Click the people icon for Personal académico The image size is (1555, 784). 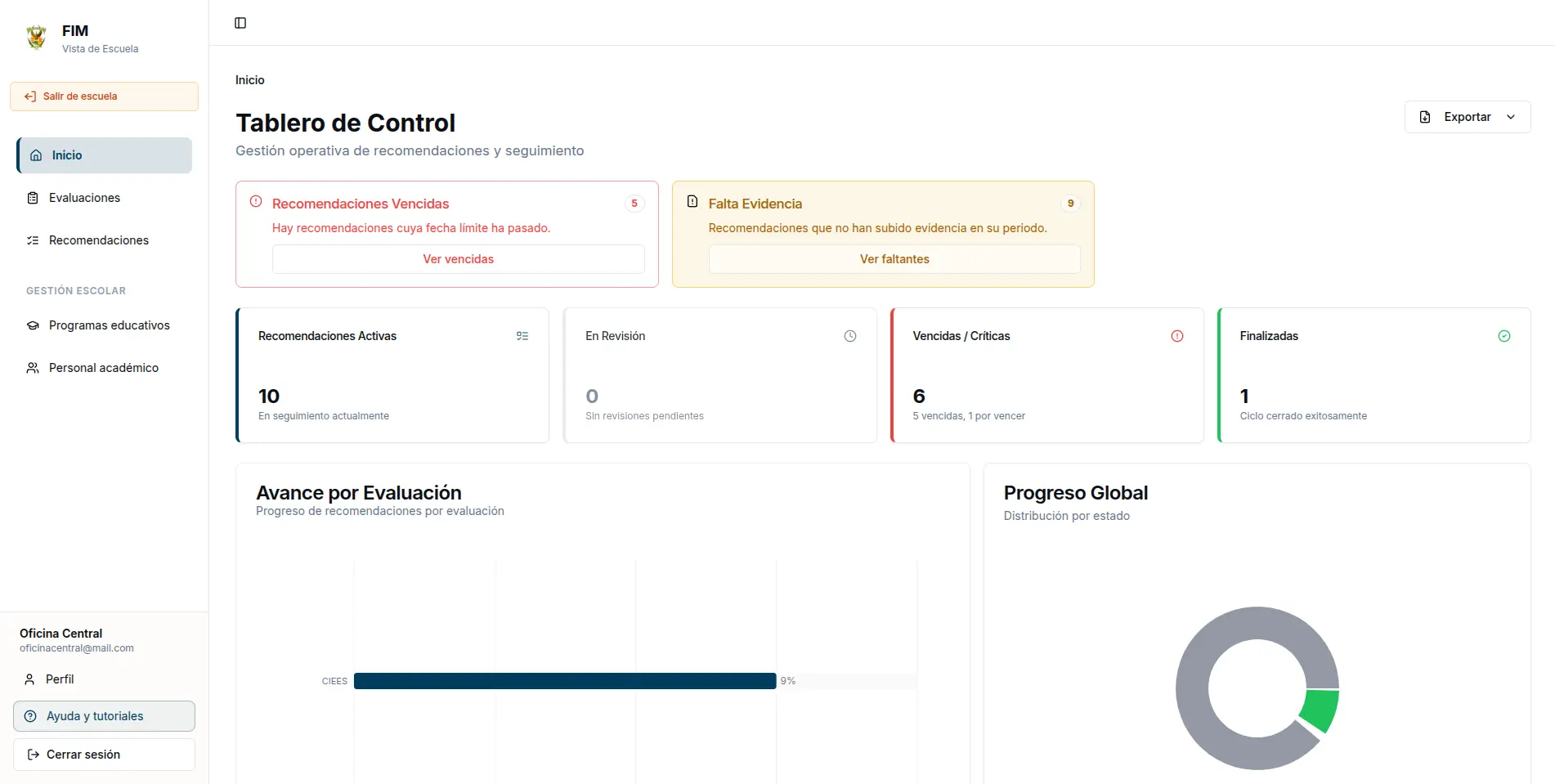coord(33,368)
